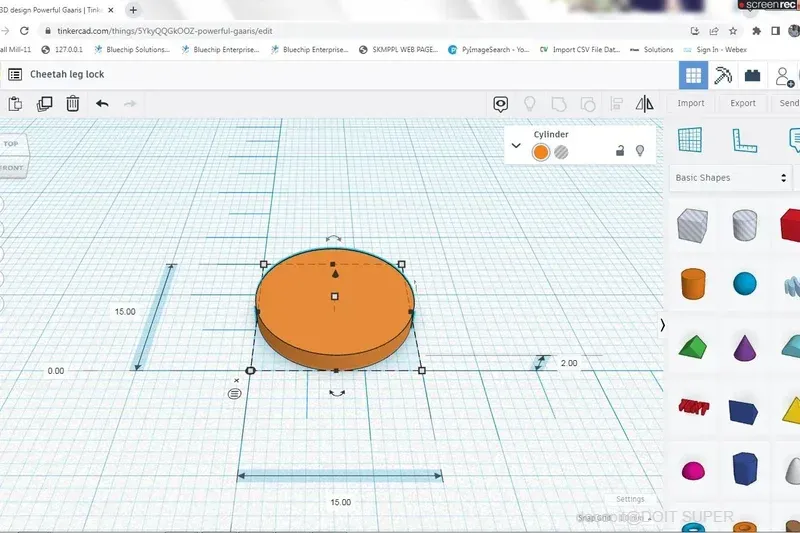Click the black cone lift handle
The height and width of the screenshot is (533, 800).
click(x=335, y=274)
